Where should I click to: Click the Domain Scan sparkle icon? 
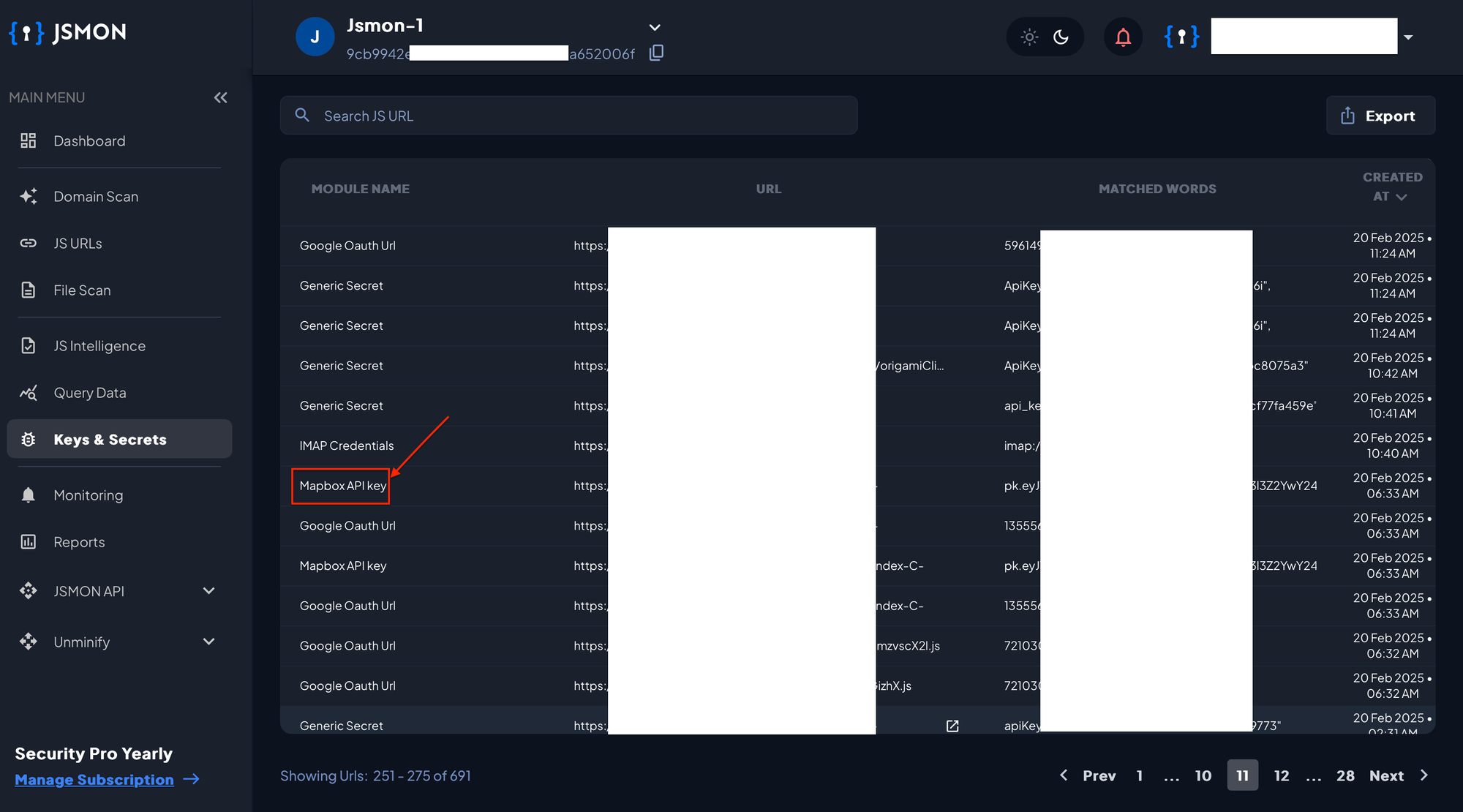[28, 196]
